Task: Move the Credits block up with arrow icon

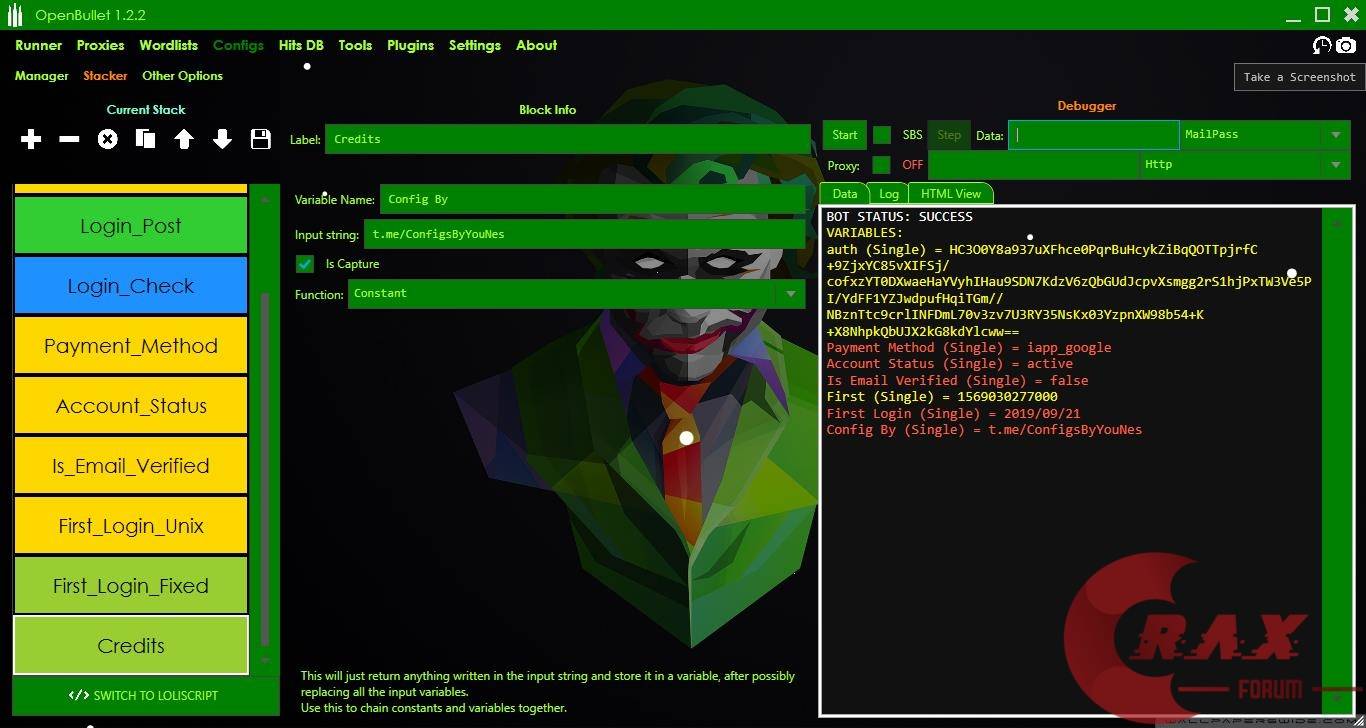Action: (184, 139)
